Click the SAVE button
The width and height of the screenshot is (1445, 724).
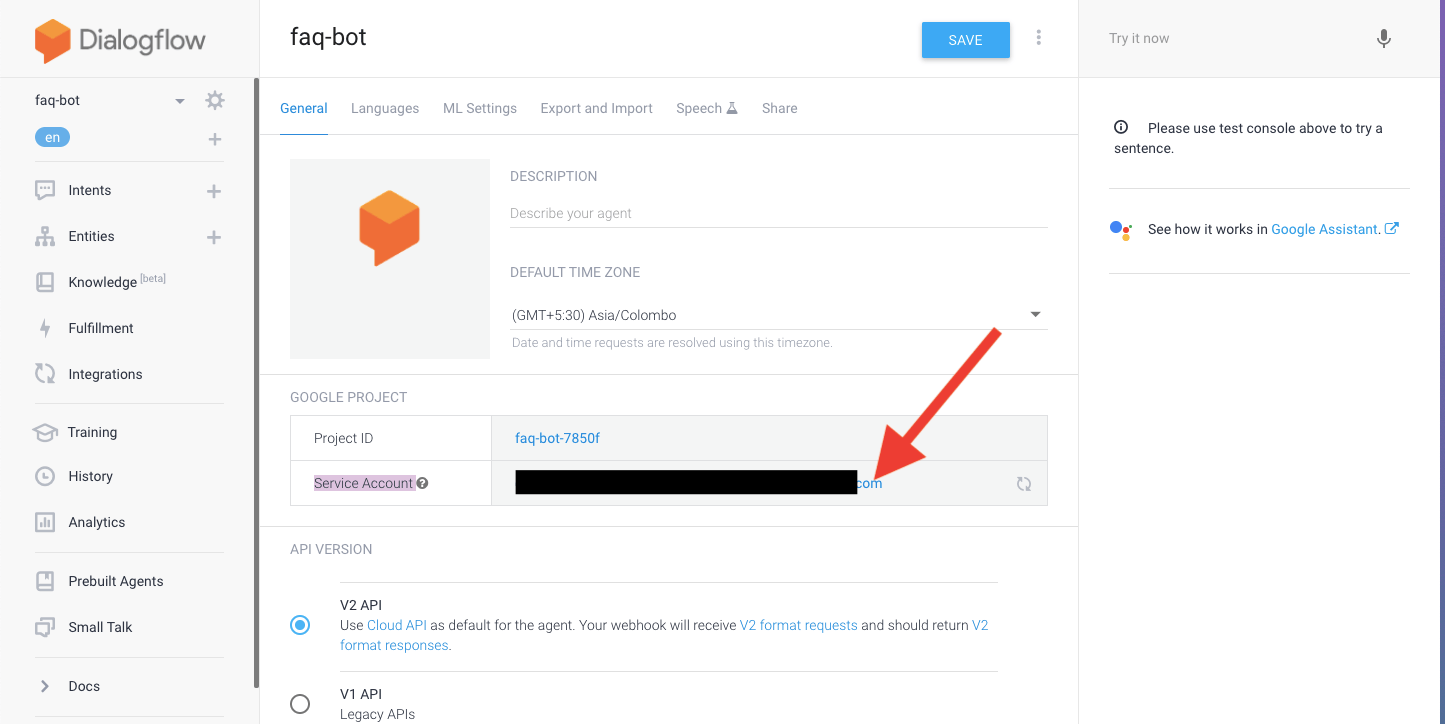pyautogui.click(x=966, y=40)
